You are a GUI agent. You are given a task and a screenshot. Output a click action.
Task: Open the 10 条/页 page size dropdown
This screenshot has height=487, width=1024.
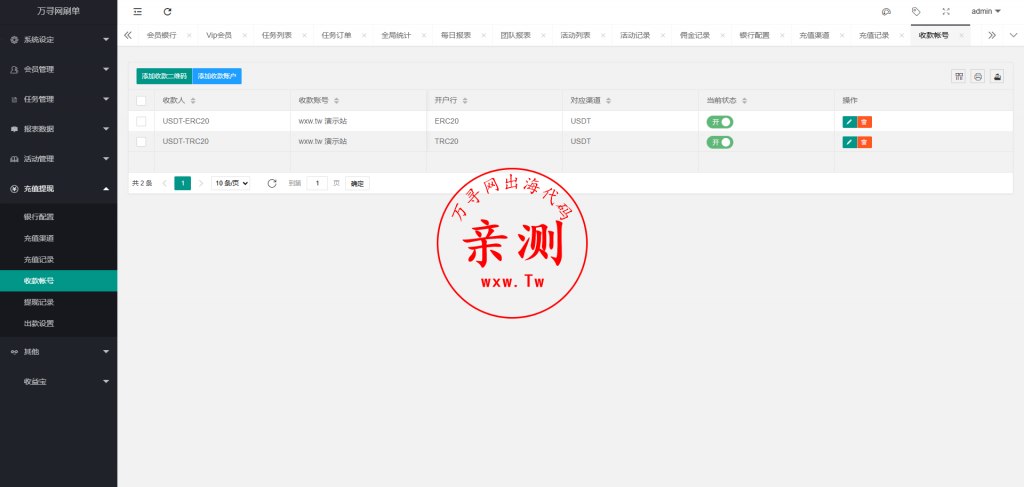point(231,183)
